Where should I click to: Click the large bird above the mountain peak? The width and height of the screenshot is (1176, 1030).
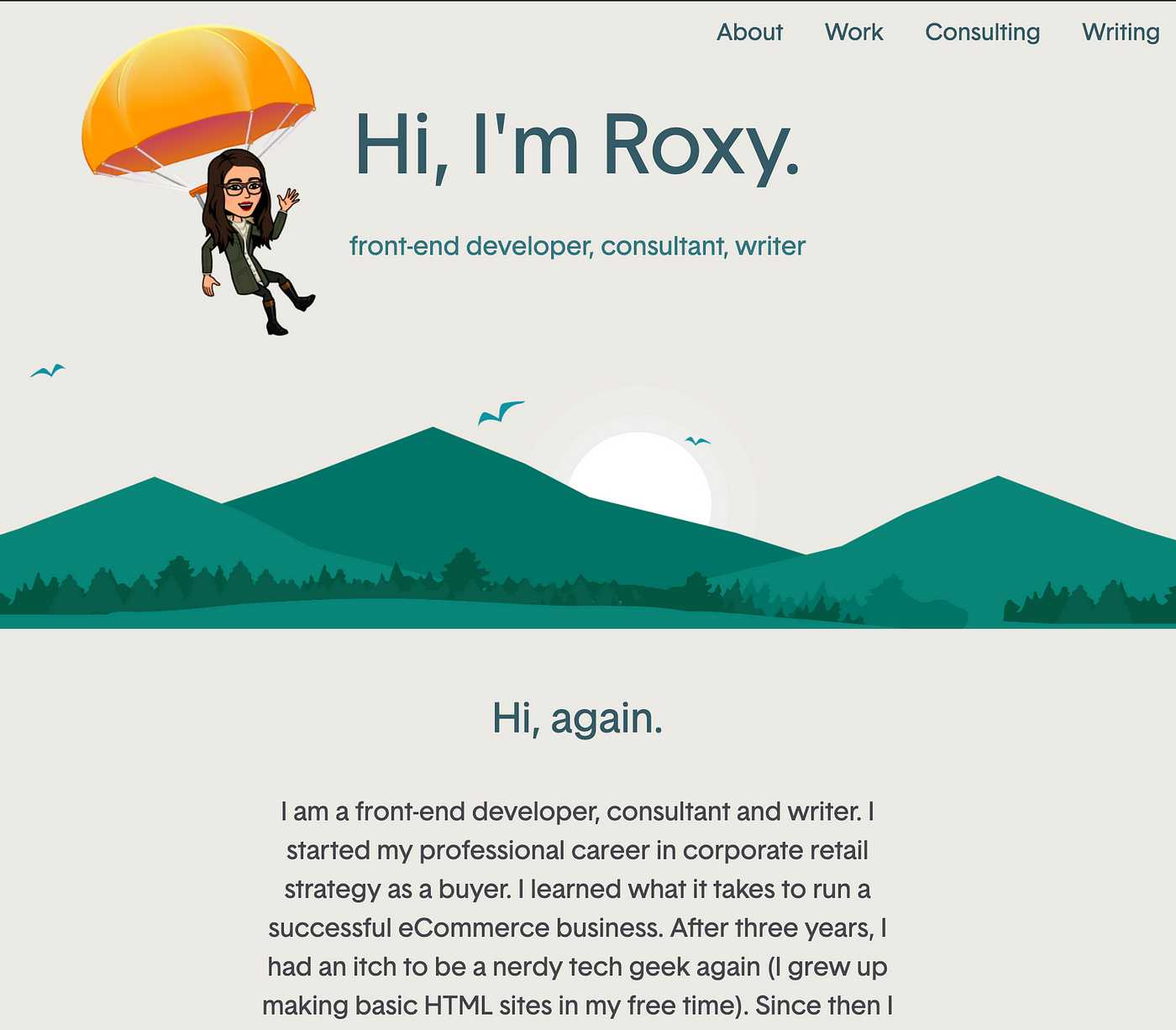coord(500,413)
